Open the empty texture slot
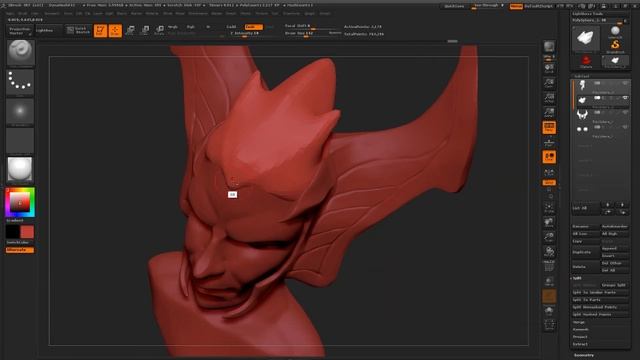The height and width of the screenshot is (360, 640). 20,140
